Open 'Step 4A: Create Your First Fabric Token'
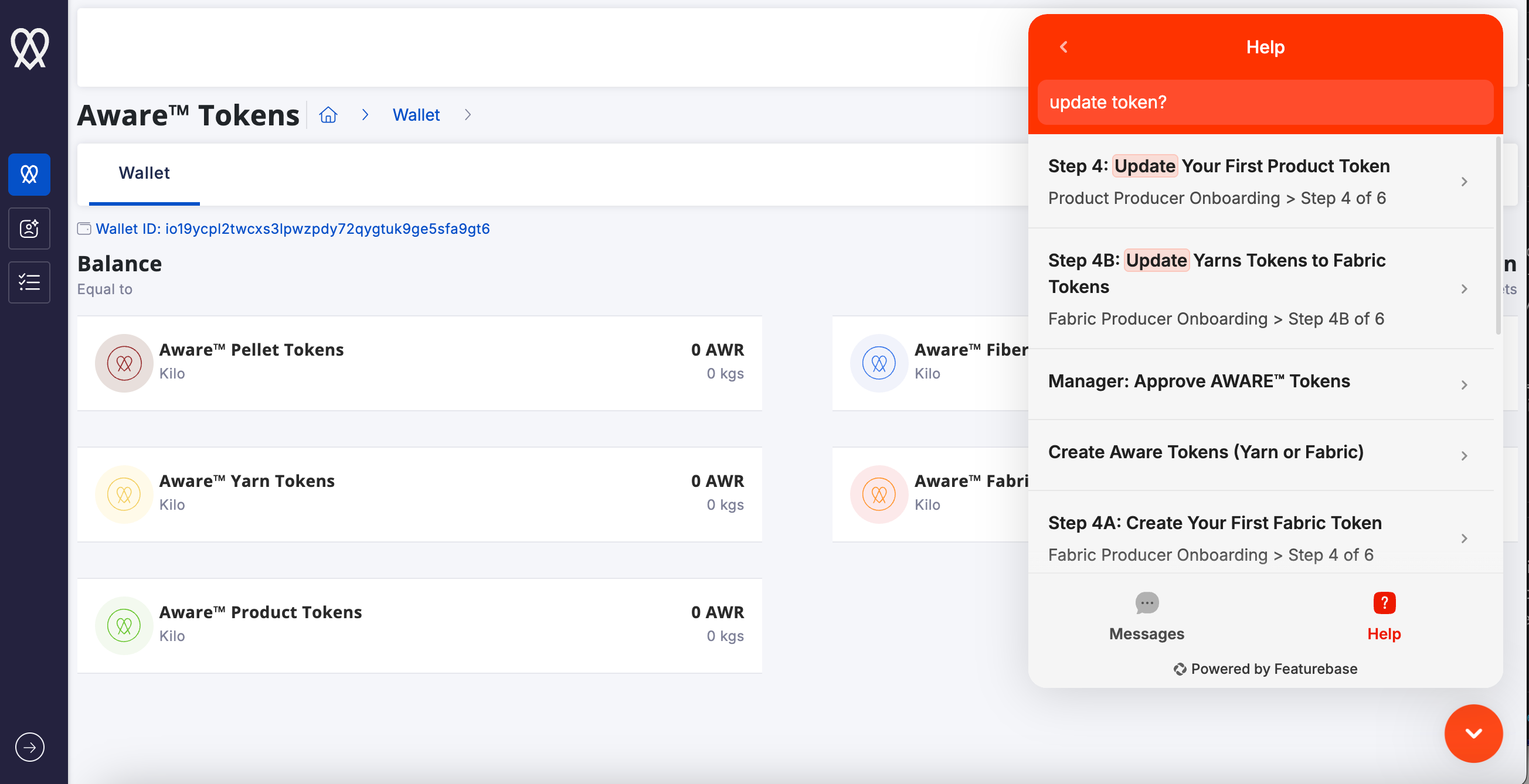The width and height of the screenshot is (1529, 784). [x=1260, y=532]
